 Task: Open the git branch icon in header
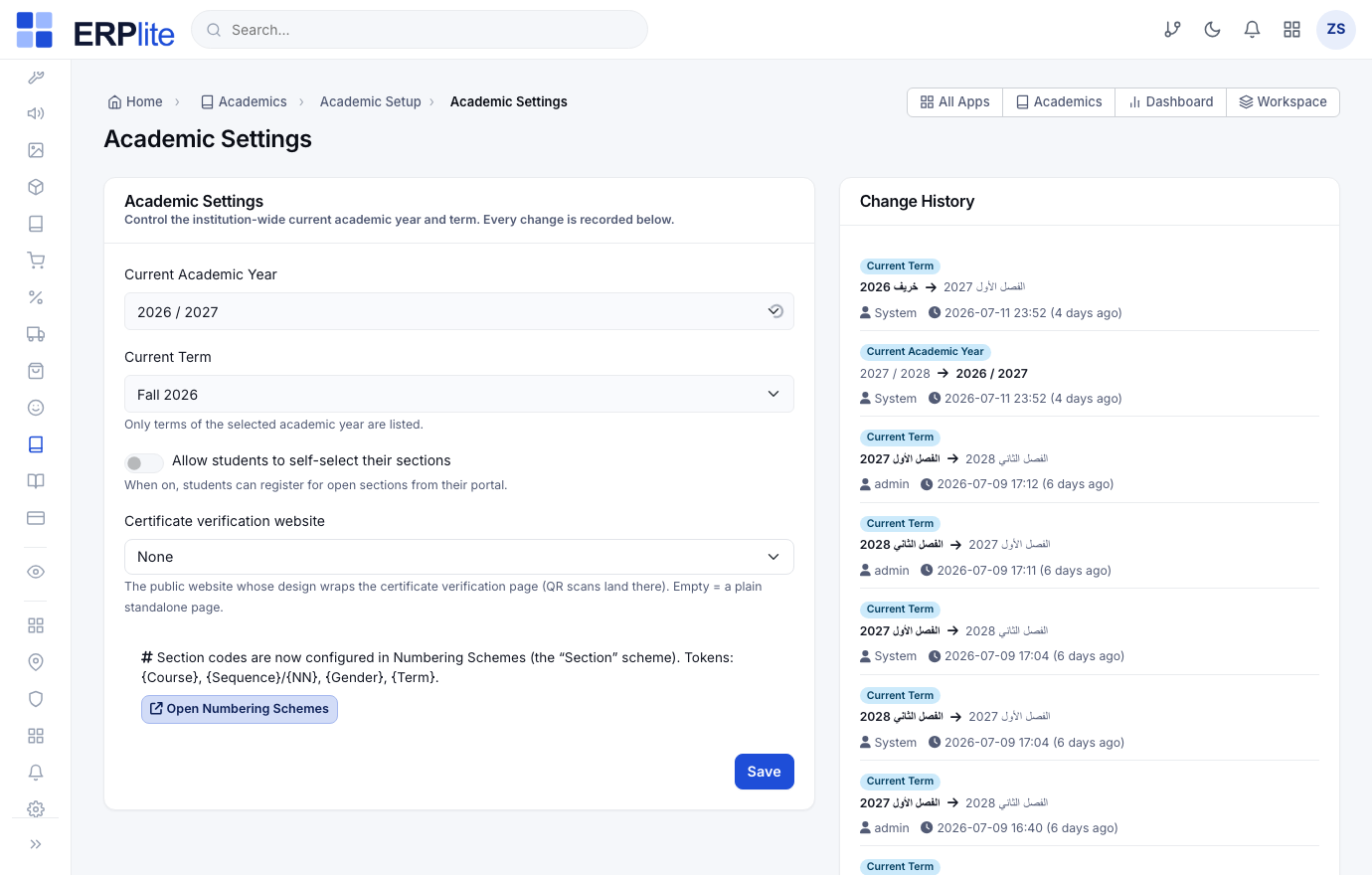(1173, 30)
